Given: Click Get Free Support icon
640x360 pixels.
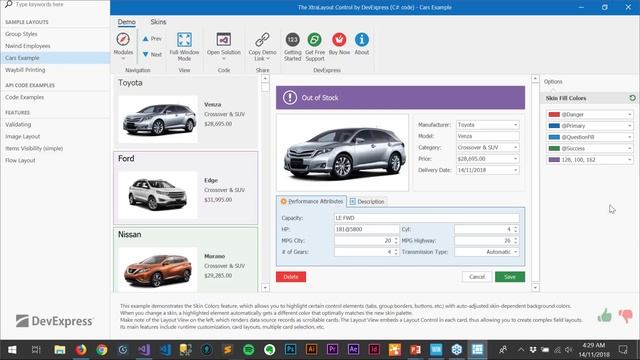Looking at the screenshot, I should pos(315,40).
